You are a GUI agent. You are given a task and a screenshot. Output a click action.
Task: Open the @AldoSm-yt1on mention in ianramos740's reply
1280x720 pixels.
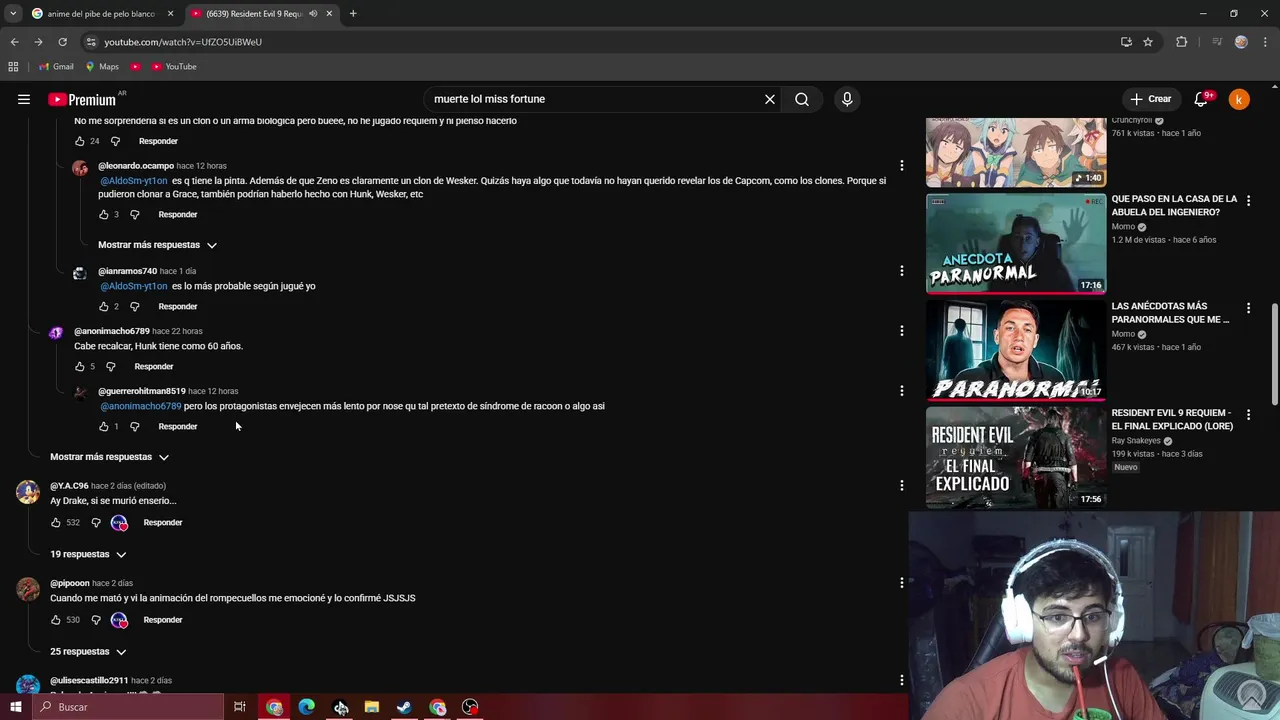pos(134,286)
